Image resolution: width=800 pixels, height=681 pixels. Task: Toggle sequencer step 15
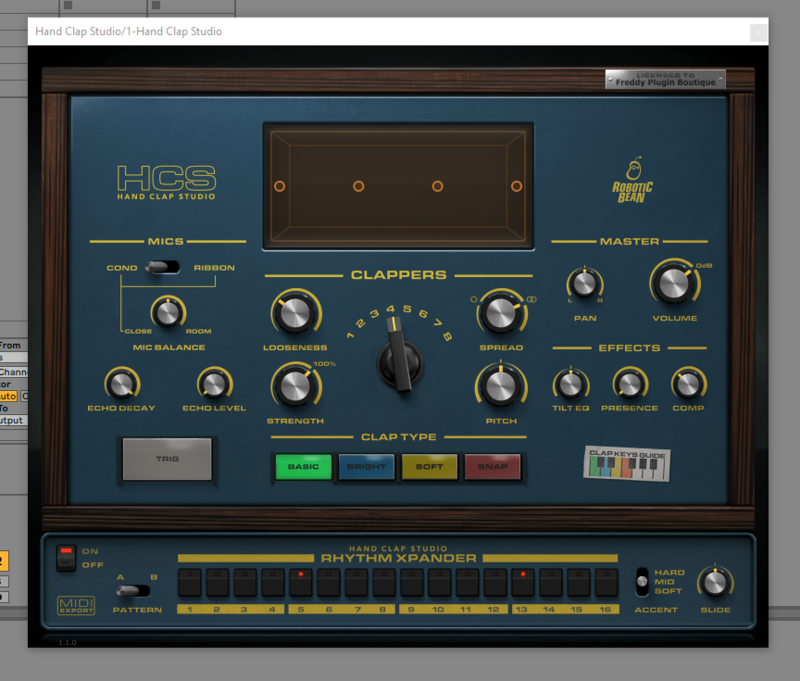tap(579, 583)
